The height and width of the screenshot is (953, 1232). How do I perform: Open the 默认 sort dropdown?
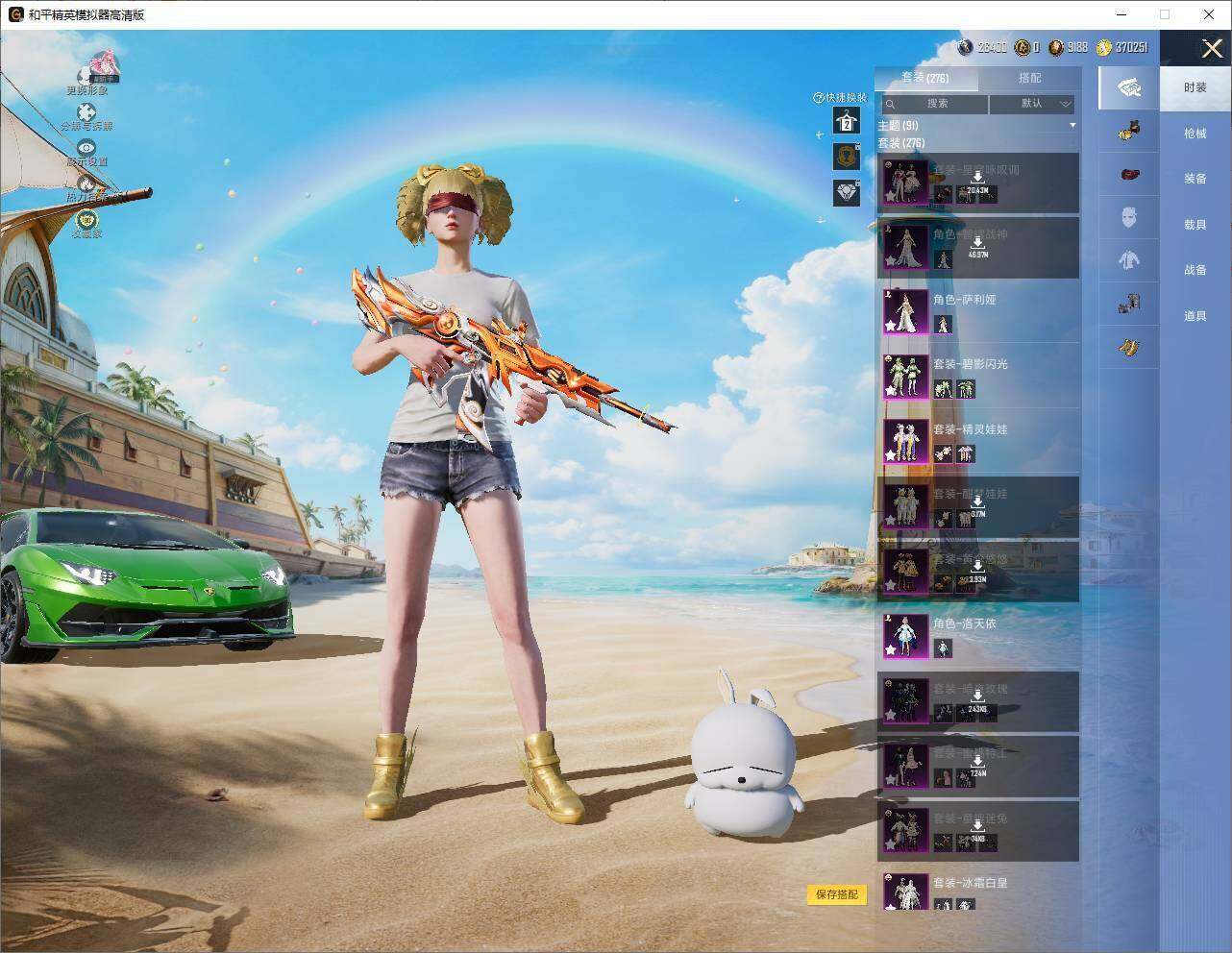click(1033, 104)
